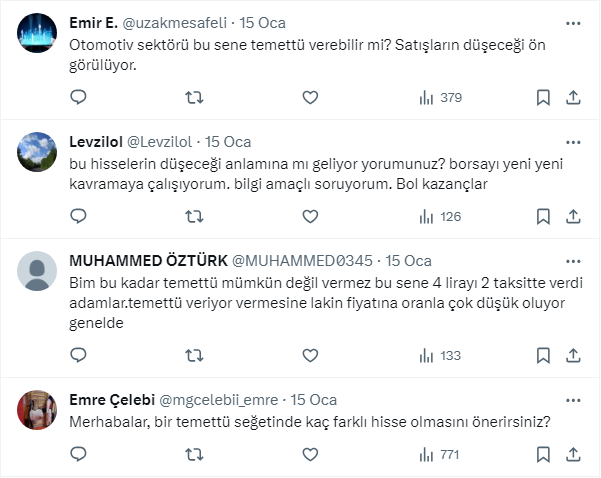This screenshot has height=478, width=601.
Task: Share Levzilol's tweet
Action: tap(573, 216)
